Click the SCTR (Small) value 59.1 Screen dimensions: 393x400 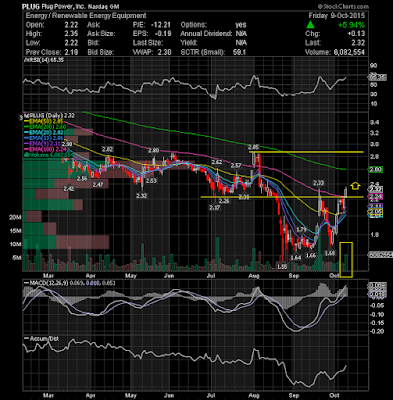click(x=240, y=52)
